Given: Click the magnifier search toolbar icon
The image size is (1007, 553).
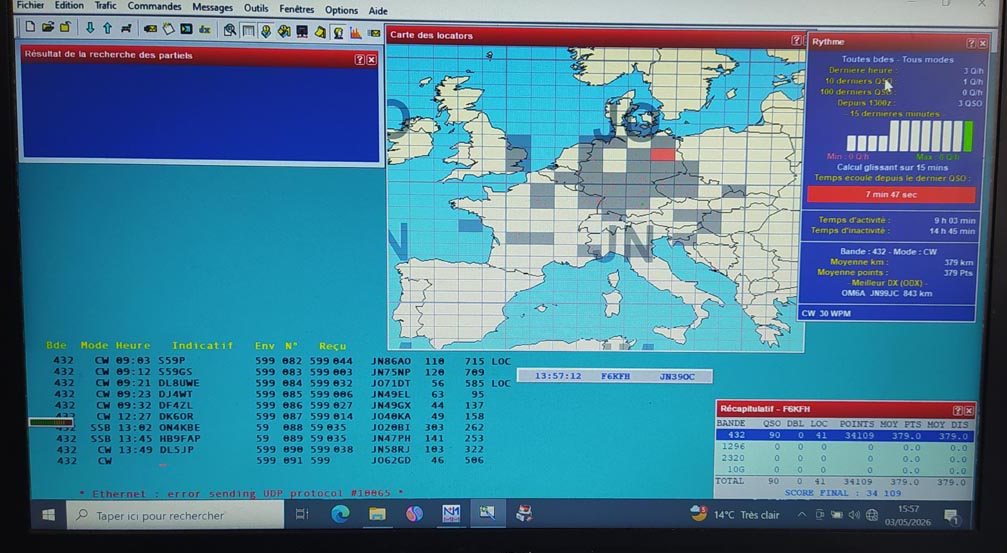Looking at the screenshot, I should 229,30.
